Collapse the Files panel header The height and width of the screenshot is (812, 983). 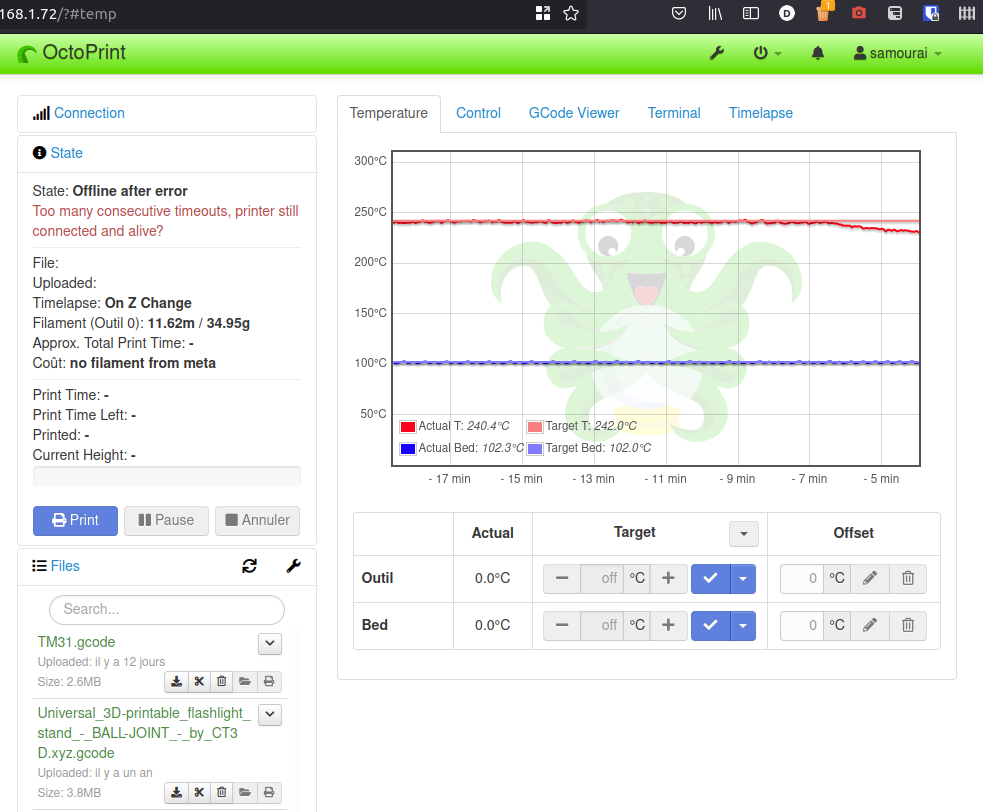click(x=65, y=566)
